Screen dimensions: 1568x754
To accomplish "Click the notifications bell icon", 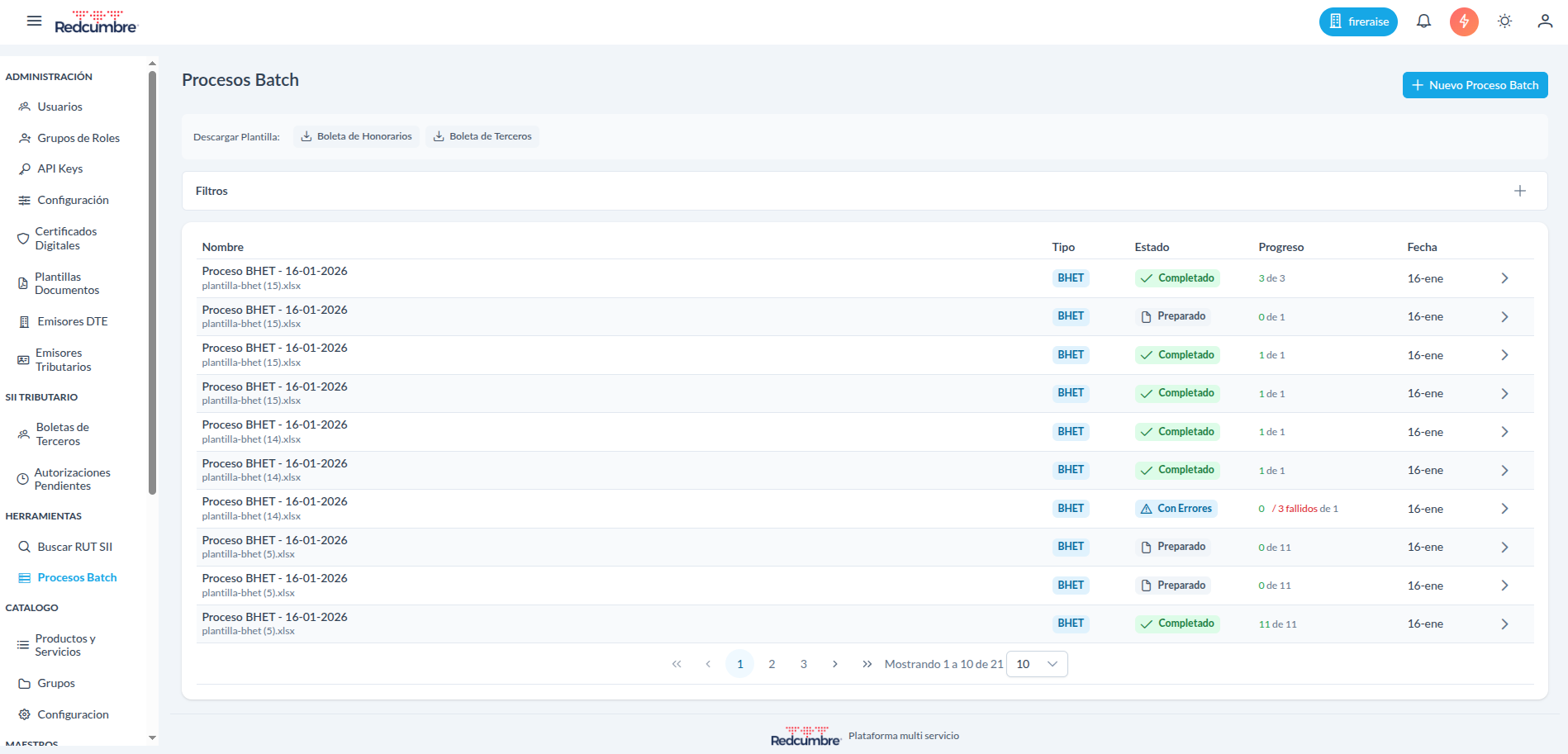I will 1423,21.
